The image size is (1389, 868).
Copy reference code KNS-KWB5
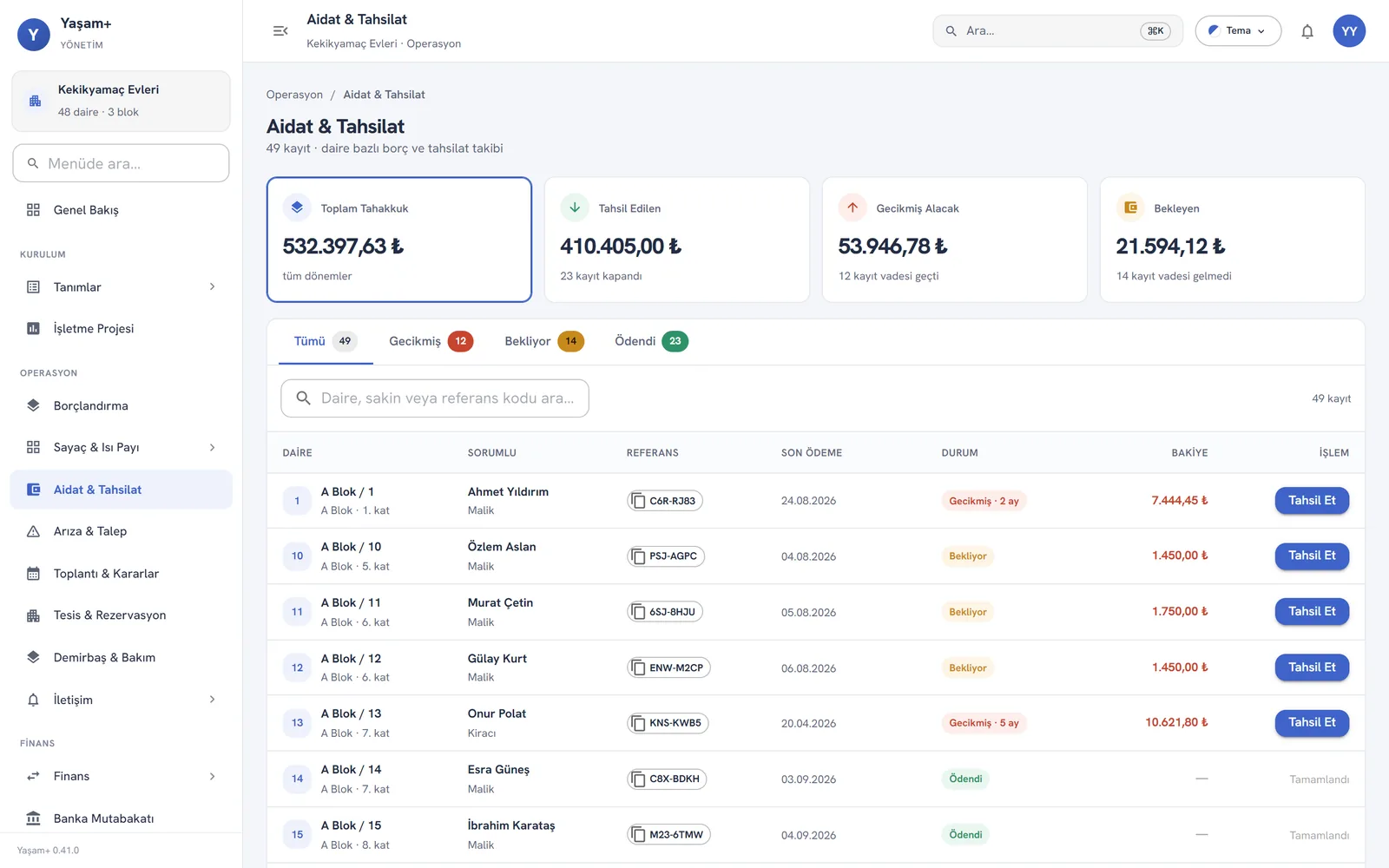(x=668, y=723)
